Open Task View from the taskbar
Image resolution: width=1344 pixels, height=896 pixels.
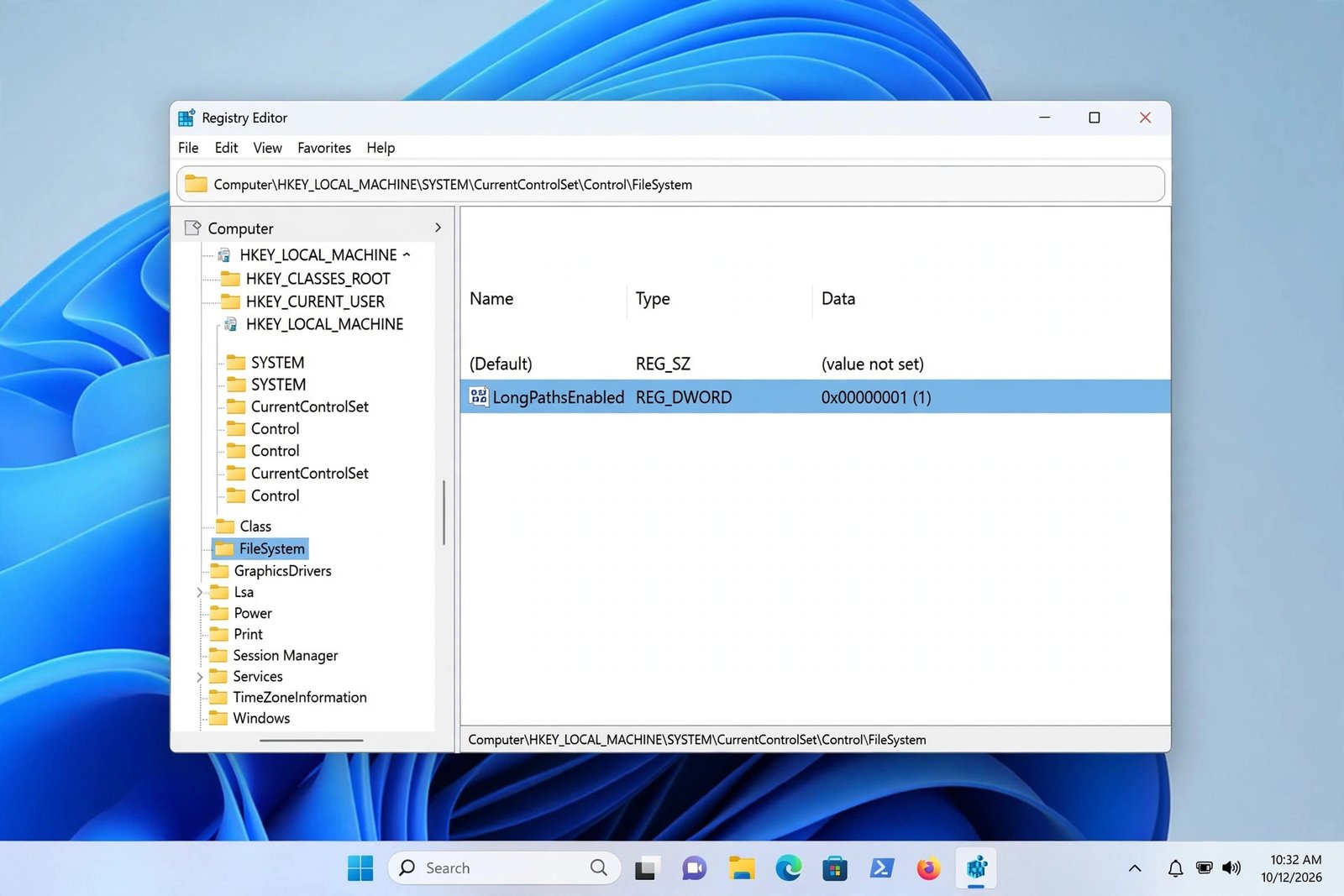click(x=645, y=868)
